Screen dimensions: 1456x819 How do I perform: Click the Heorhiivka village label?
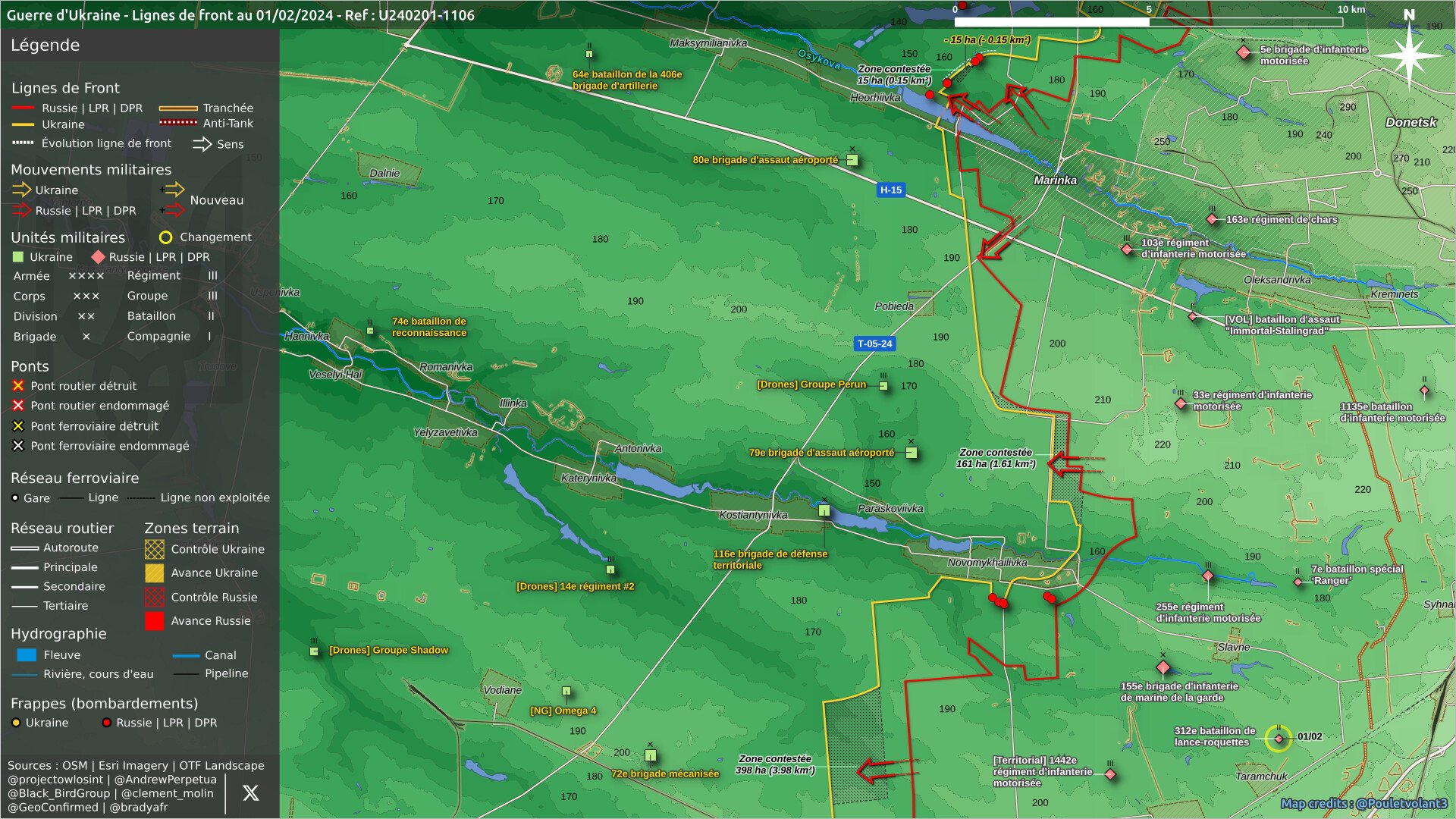tap(875, 97)
